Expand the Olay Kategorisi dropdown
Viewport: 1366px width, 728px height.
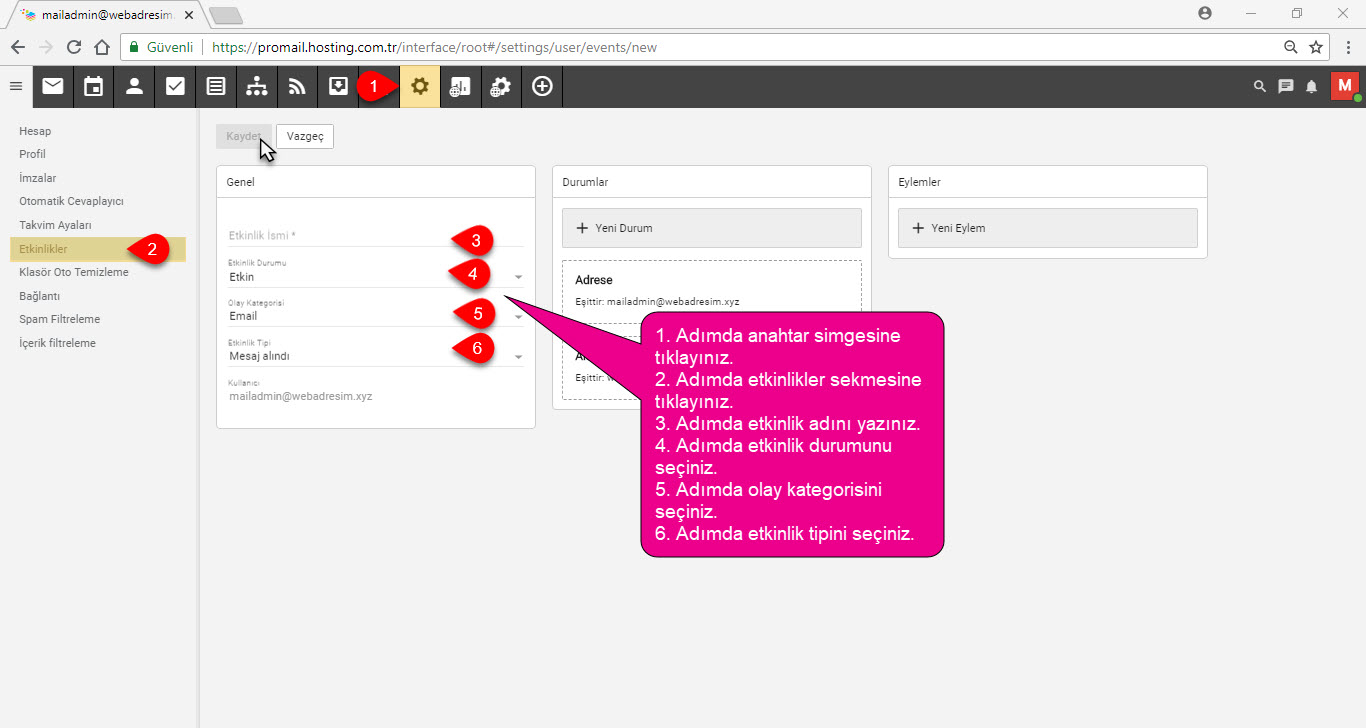tap(376, 316)
